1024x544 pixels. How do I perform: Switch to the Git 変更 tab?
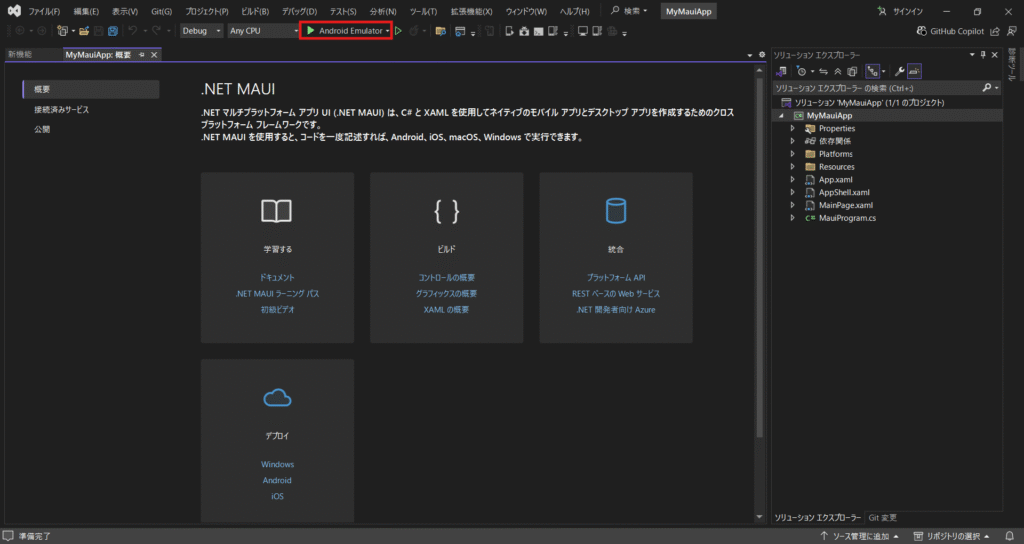(882, 518)
